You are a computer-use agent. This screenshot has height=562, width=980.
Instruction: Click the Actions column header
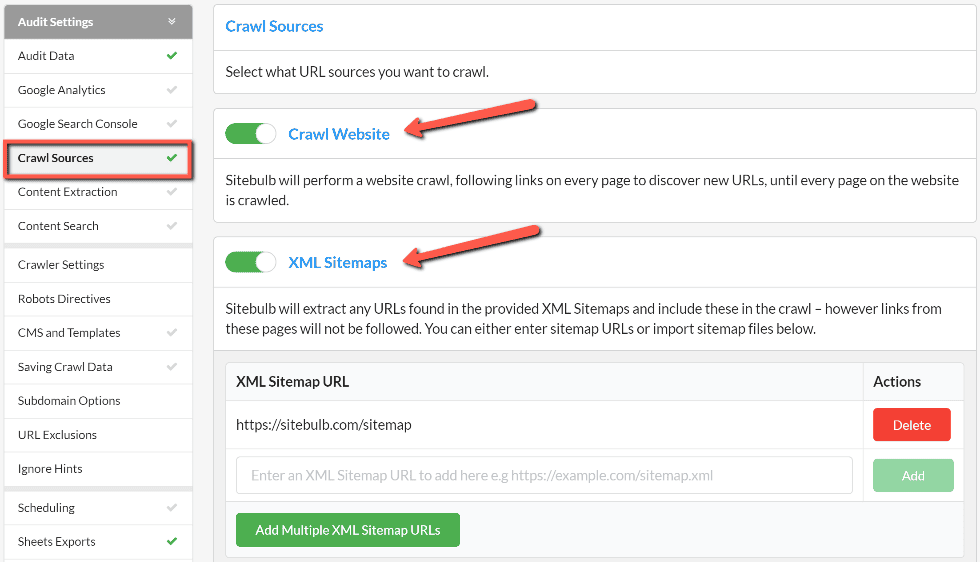[x=897, y=381]
